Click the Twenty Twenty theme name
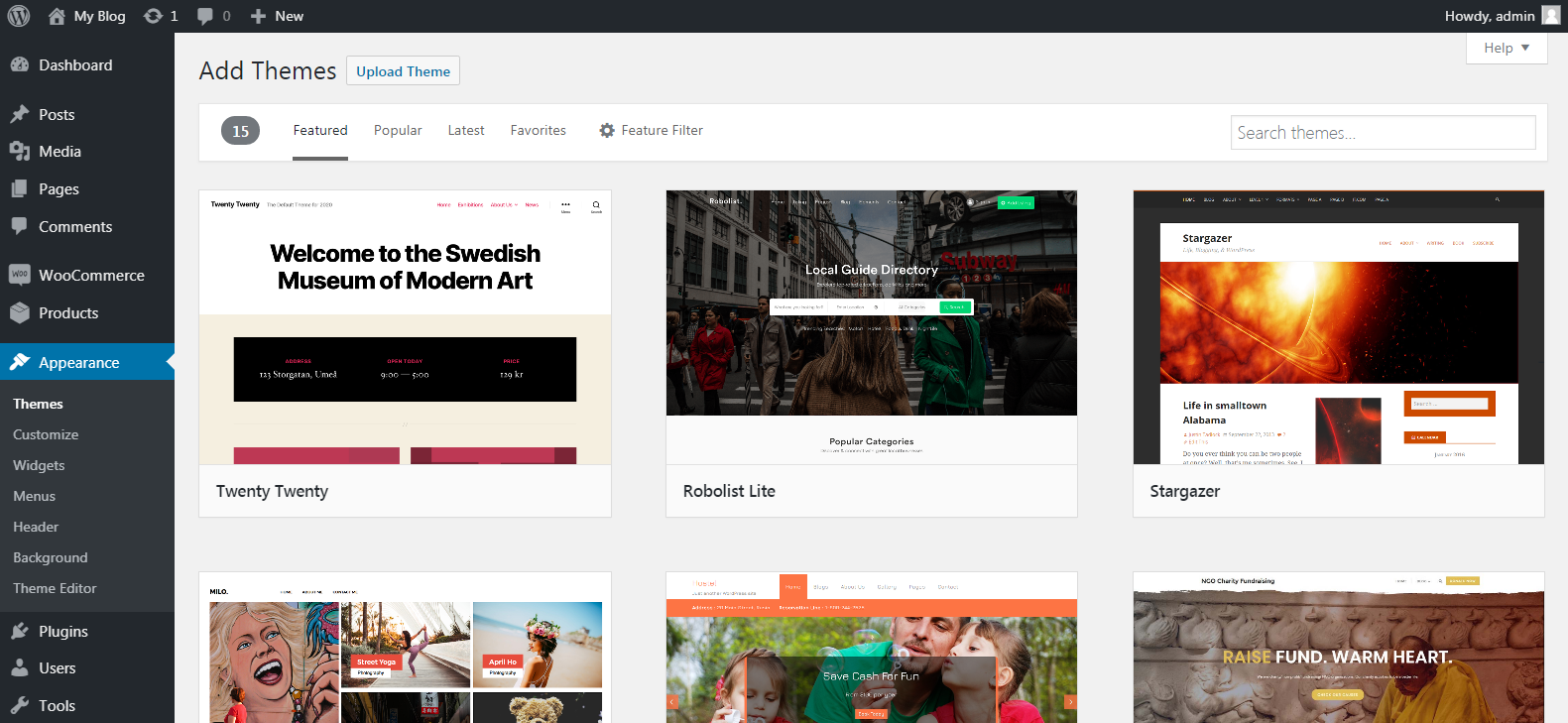Image resolution: width=1568 pixels, height=723 pixels. click(272, 491)
